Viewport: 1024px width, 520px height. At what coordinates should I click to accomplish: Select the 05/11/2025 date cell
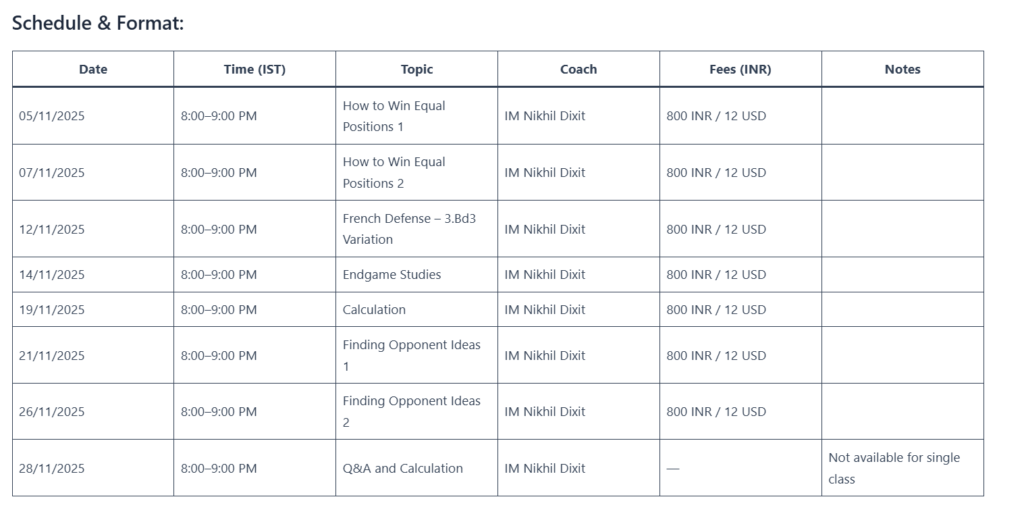click(52, 116)
